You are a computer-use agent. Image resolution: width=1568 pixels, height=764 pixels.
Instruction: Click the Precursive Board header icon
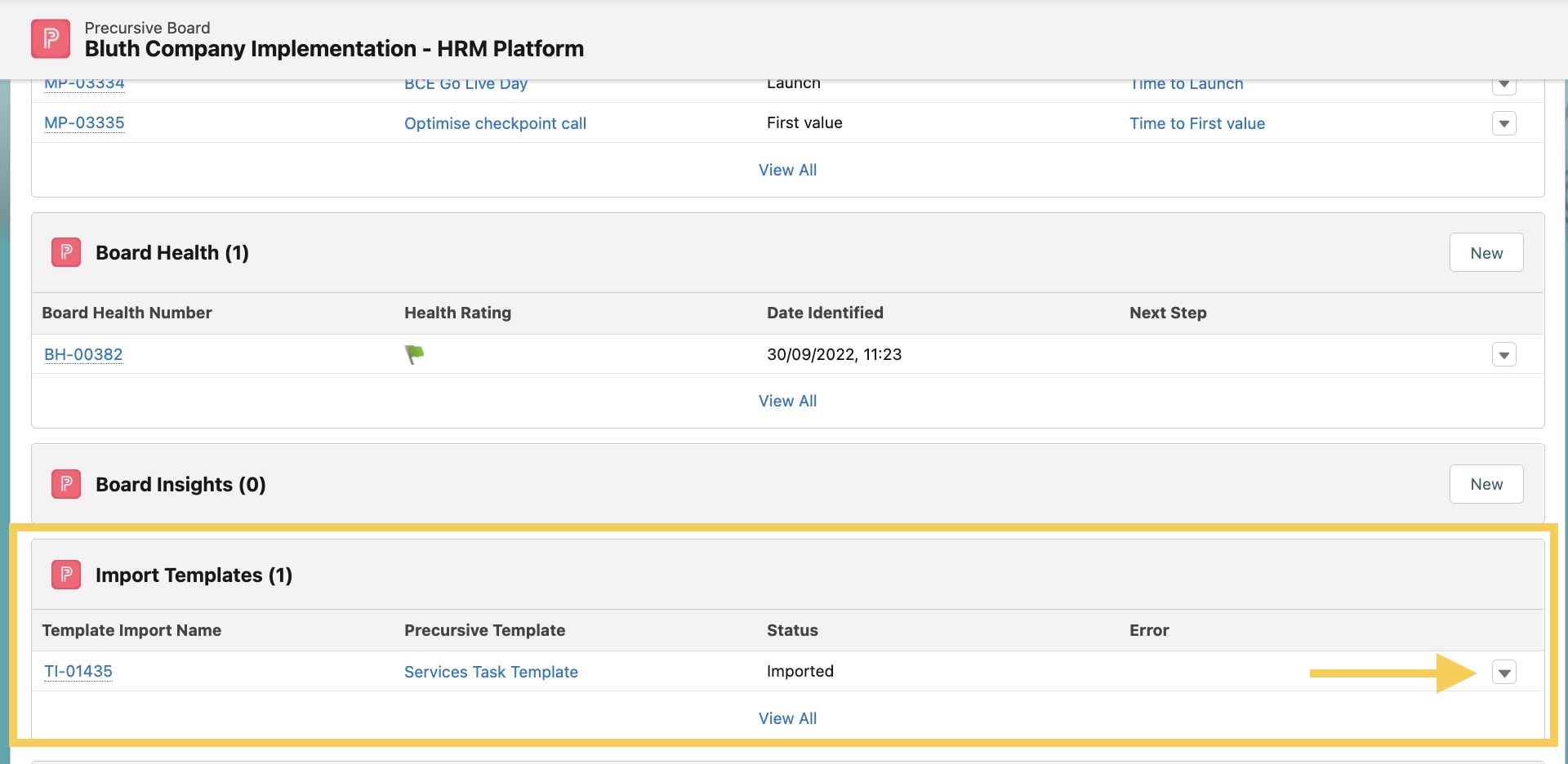tap(51, 38)
